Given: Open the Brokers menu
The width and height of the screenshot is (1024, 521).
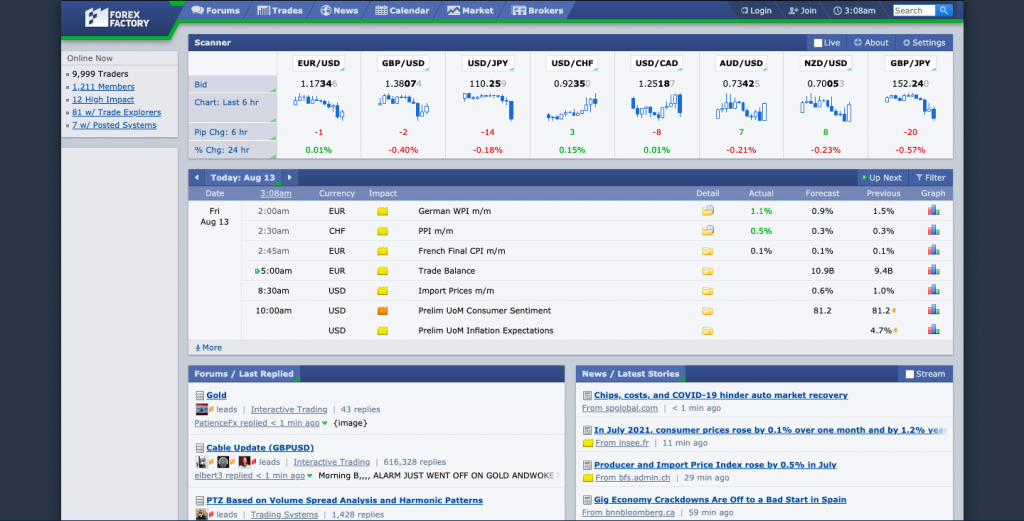Looking at the screenshot, I should pyautogui.click(x=537, y=10).
